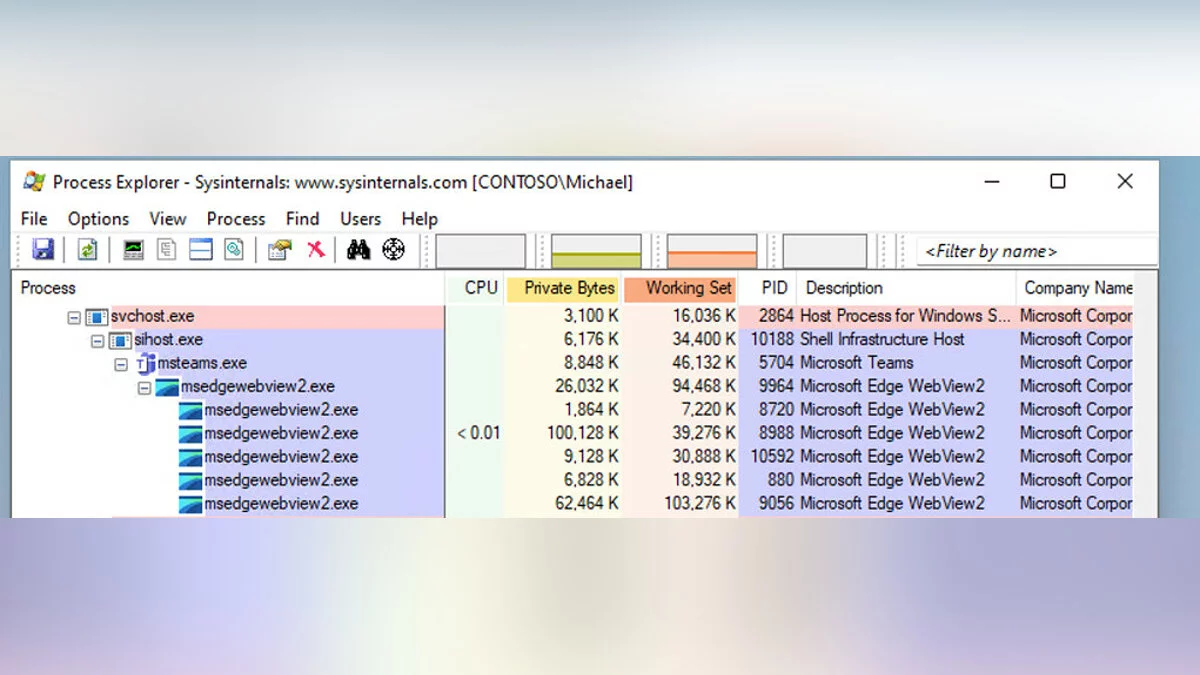
Task: Click the '16,036 K' working set value
Action: (704, 316)
